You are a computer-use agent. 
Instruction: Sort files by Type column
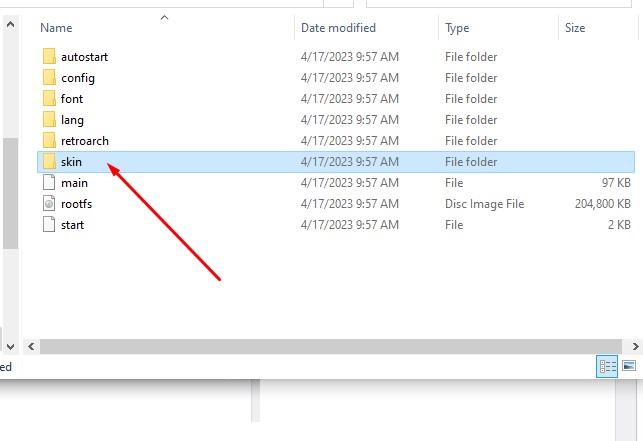coord(457,28)
